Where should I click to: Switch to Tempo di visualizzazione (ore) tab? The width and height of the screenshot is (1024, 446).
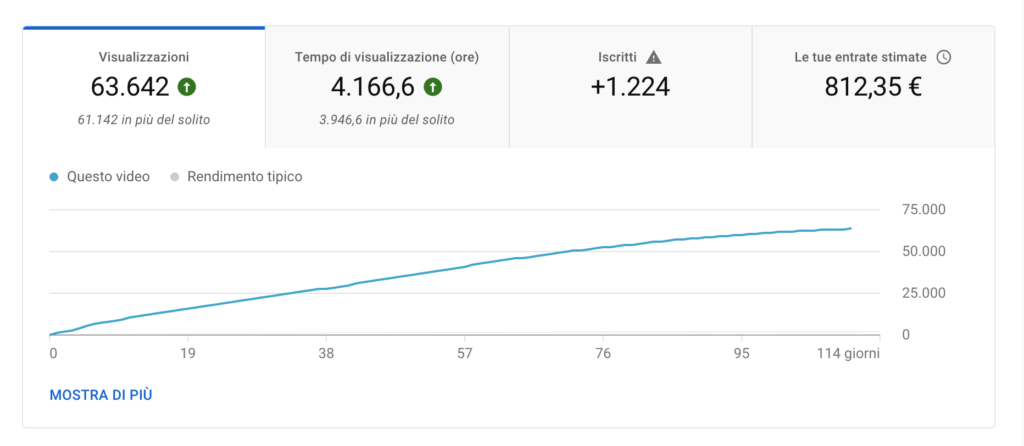tap(387, 57)
